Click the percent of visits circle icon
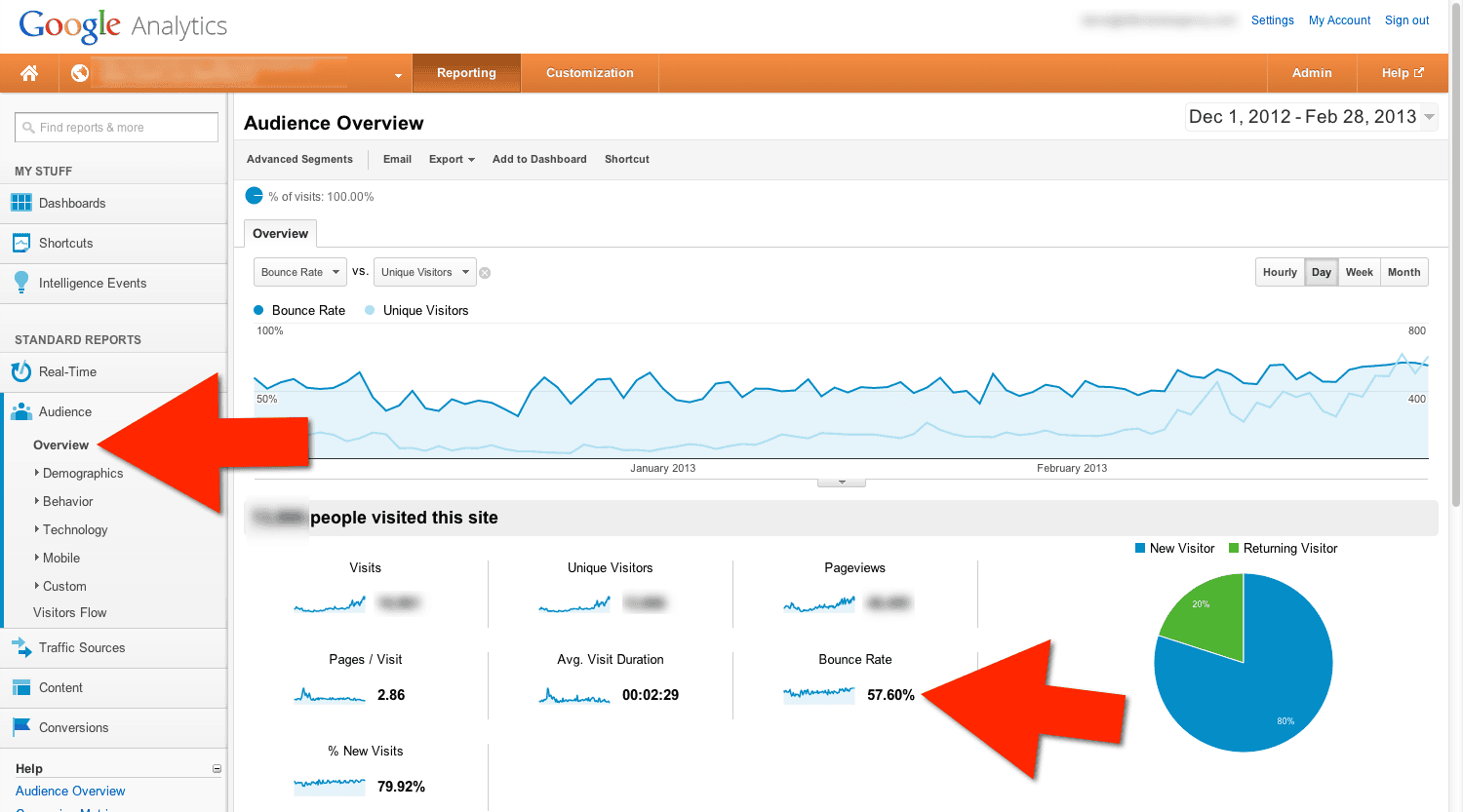The height and width of the screenshot is (812, 1463). pos(255,196)
